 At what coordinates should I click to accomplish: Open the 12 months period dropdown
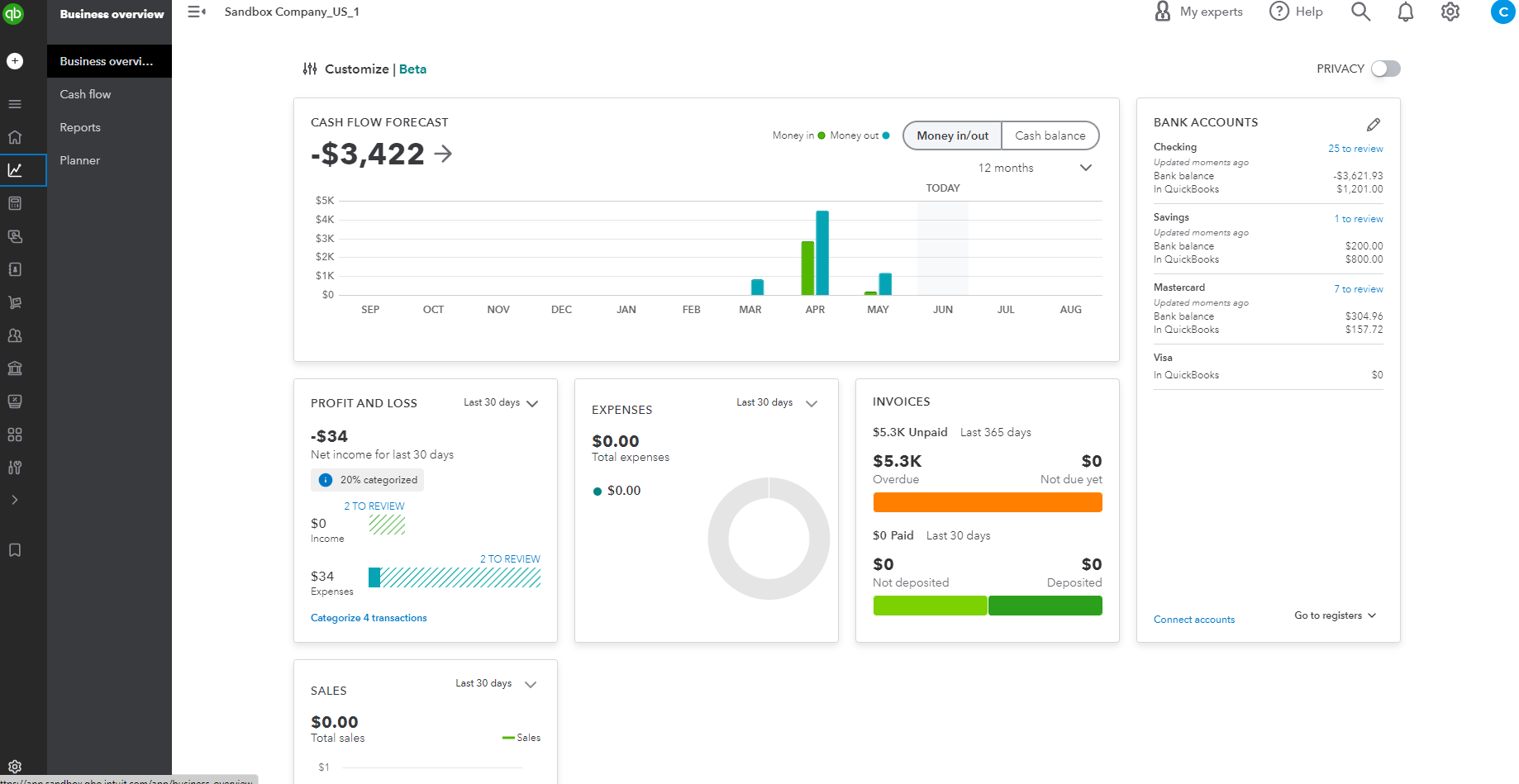1035,168
